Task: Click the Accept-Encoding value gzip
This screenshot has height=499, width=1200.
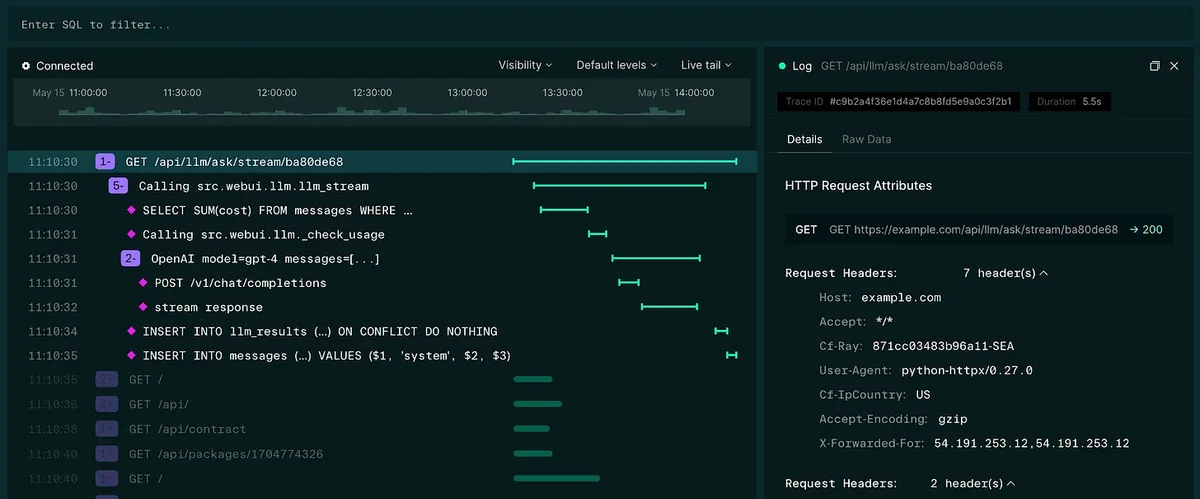Action: tap(954, 419)
